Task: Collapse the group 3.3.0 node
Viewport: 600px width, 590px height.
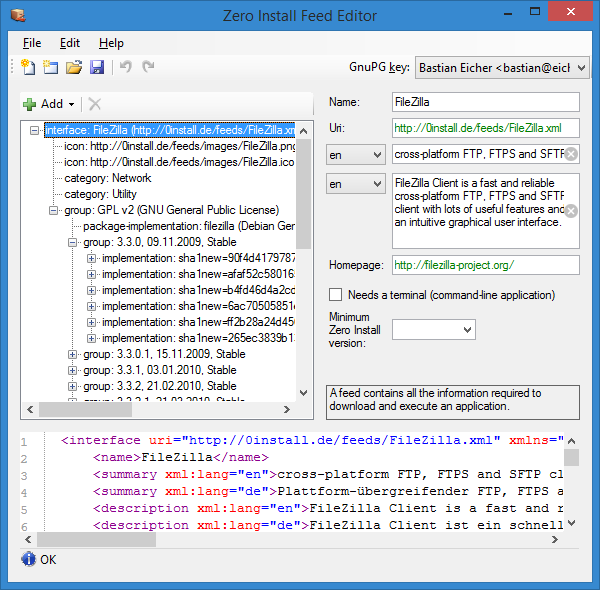Action: pos(72,243)
